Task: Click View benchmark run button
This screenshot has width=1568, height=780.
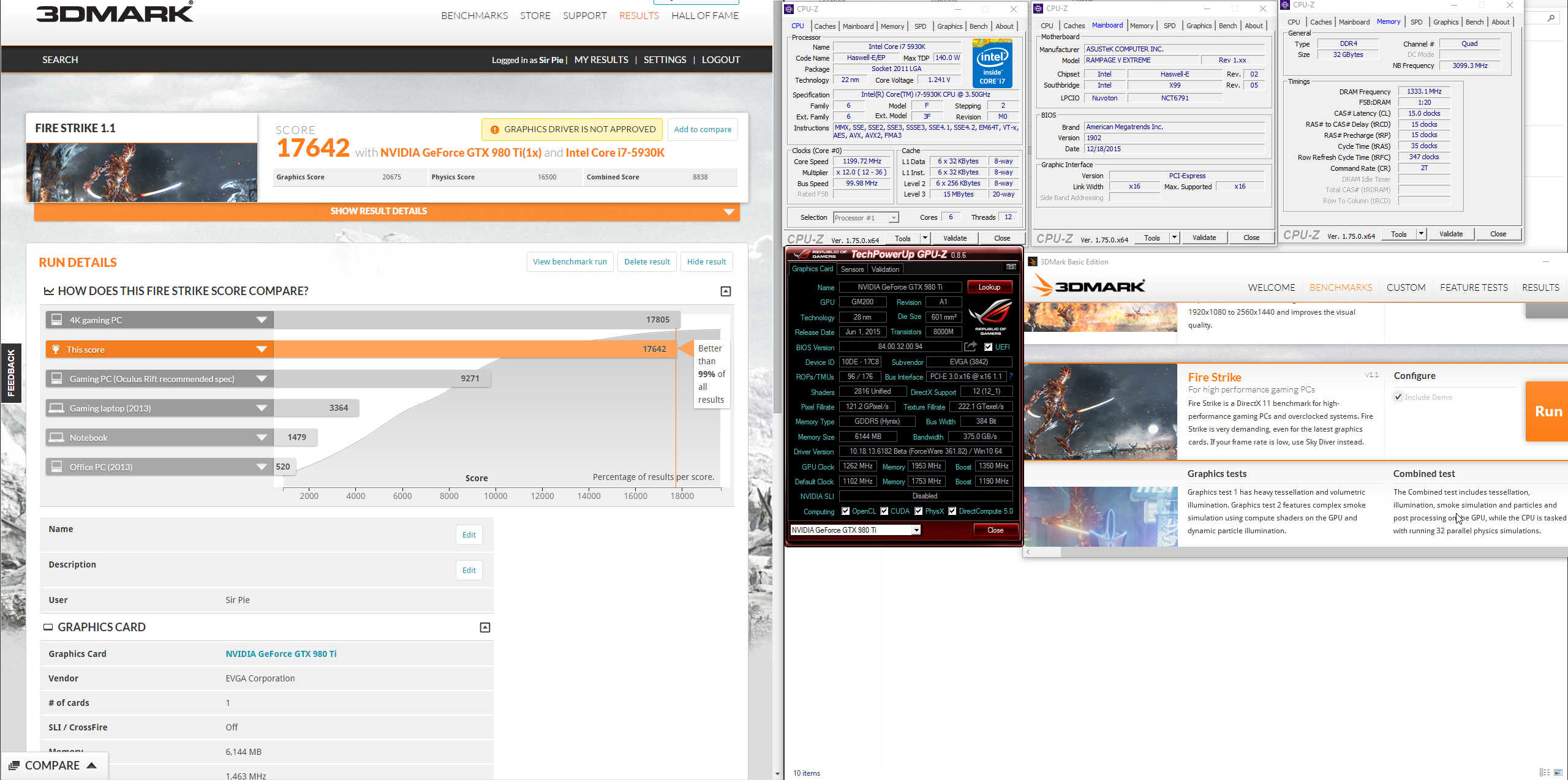Action: (x=570, y=261)
